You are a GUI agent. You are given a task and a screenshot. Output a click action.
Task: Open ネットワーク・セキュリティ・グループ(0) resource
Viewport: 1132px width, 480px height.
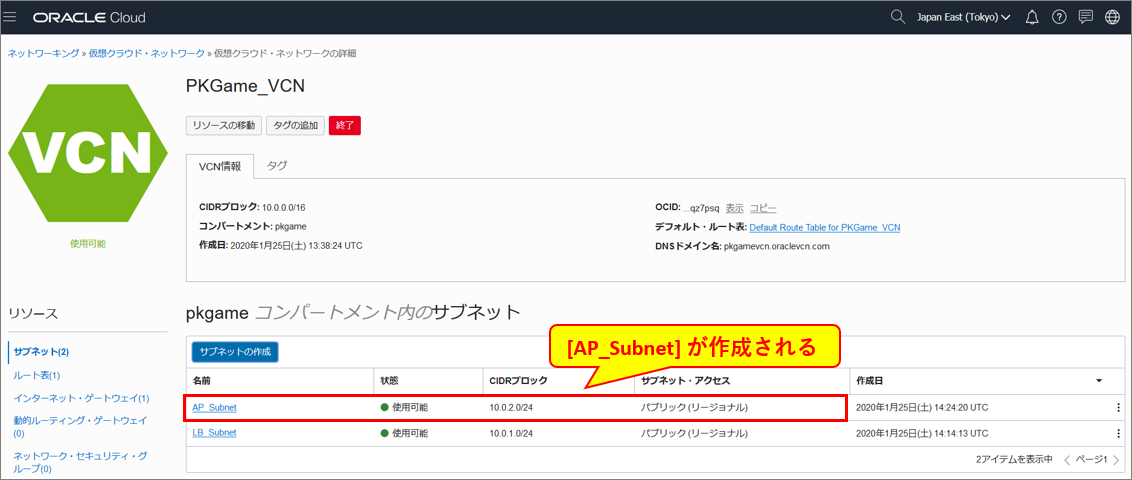[x=79, y=462]
